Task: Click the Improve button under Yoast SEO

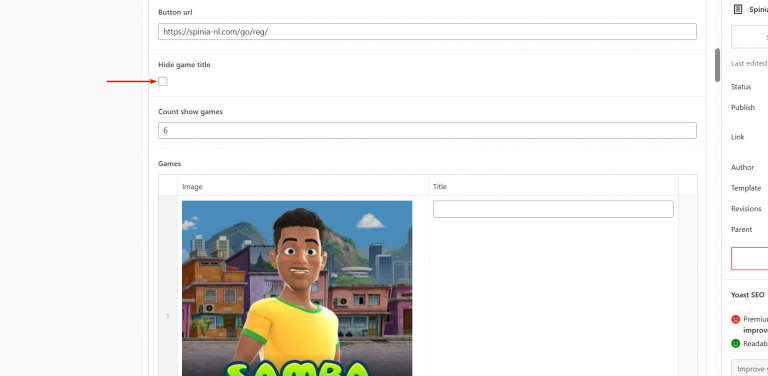Action: click(x=750, y=368)
